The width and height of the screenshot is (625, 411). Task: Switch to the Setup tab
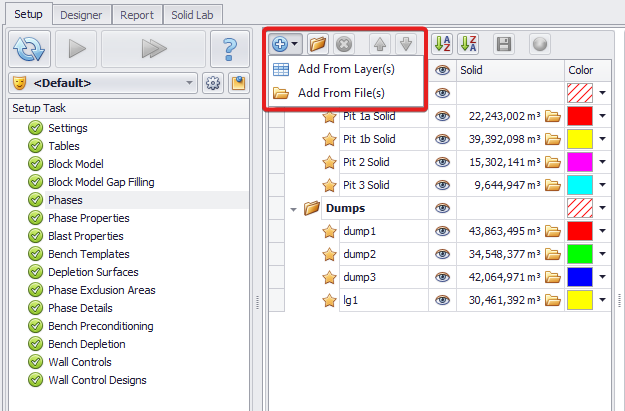[28, 14]
